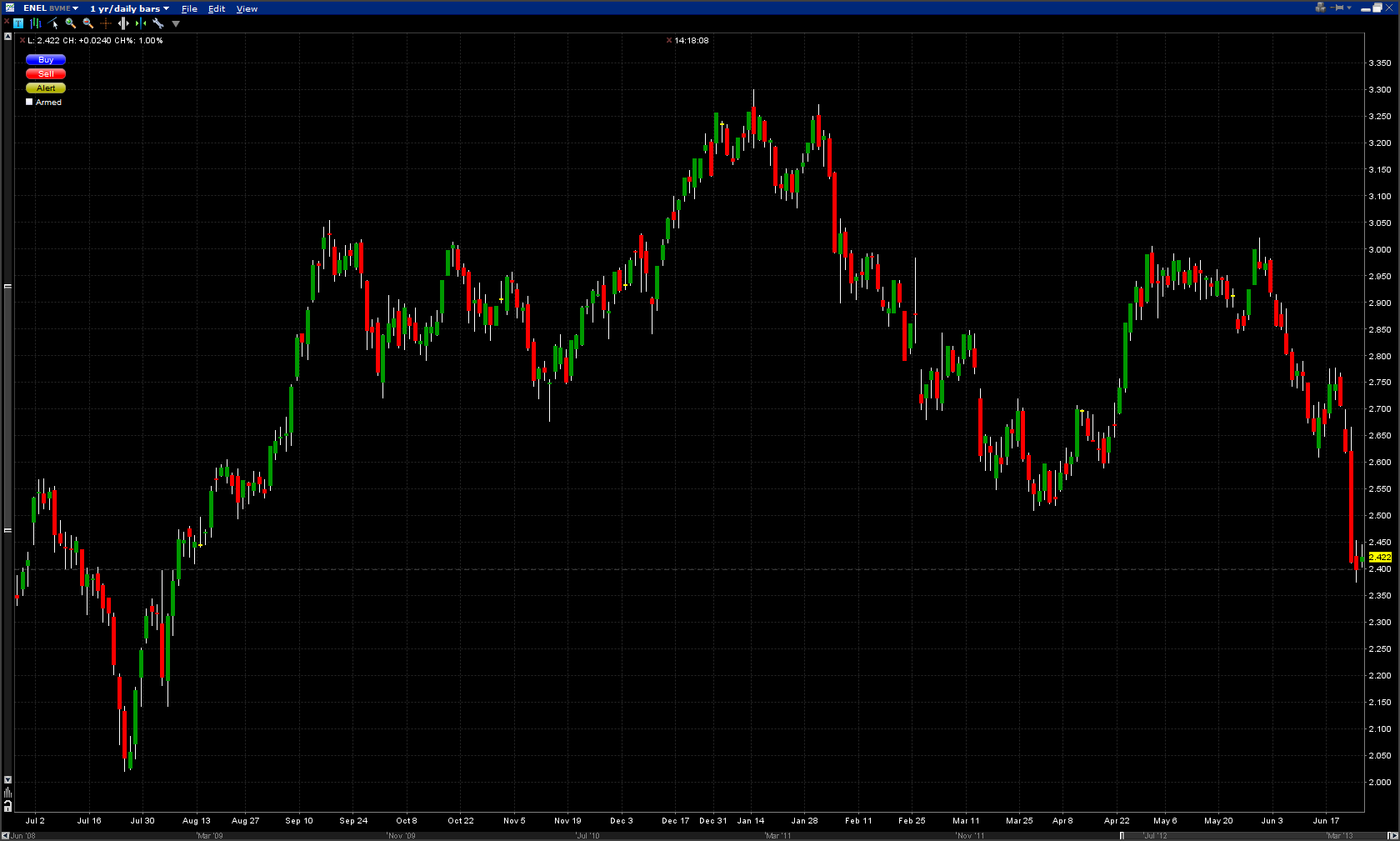
Task: Click the yellow 2.422 price label
Action: tap(1380, 557)
